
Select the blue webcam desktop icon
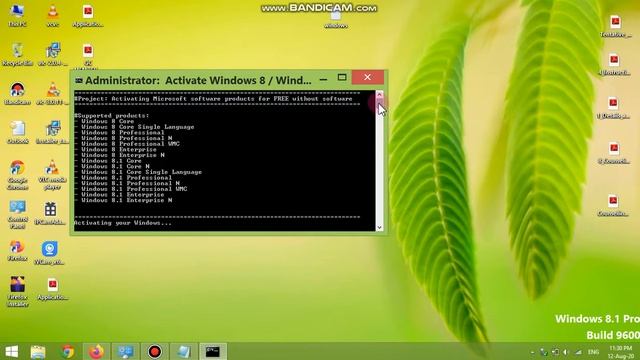coord(50,253)
